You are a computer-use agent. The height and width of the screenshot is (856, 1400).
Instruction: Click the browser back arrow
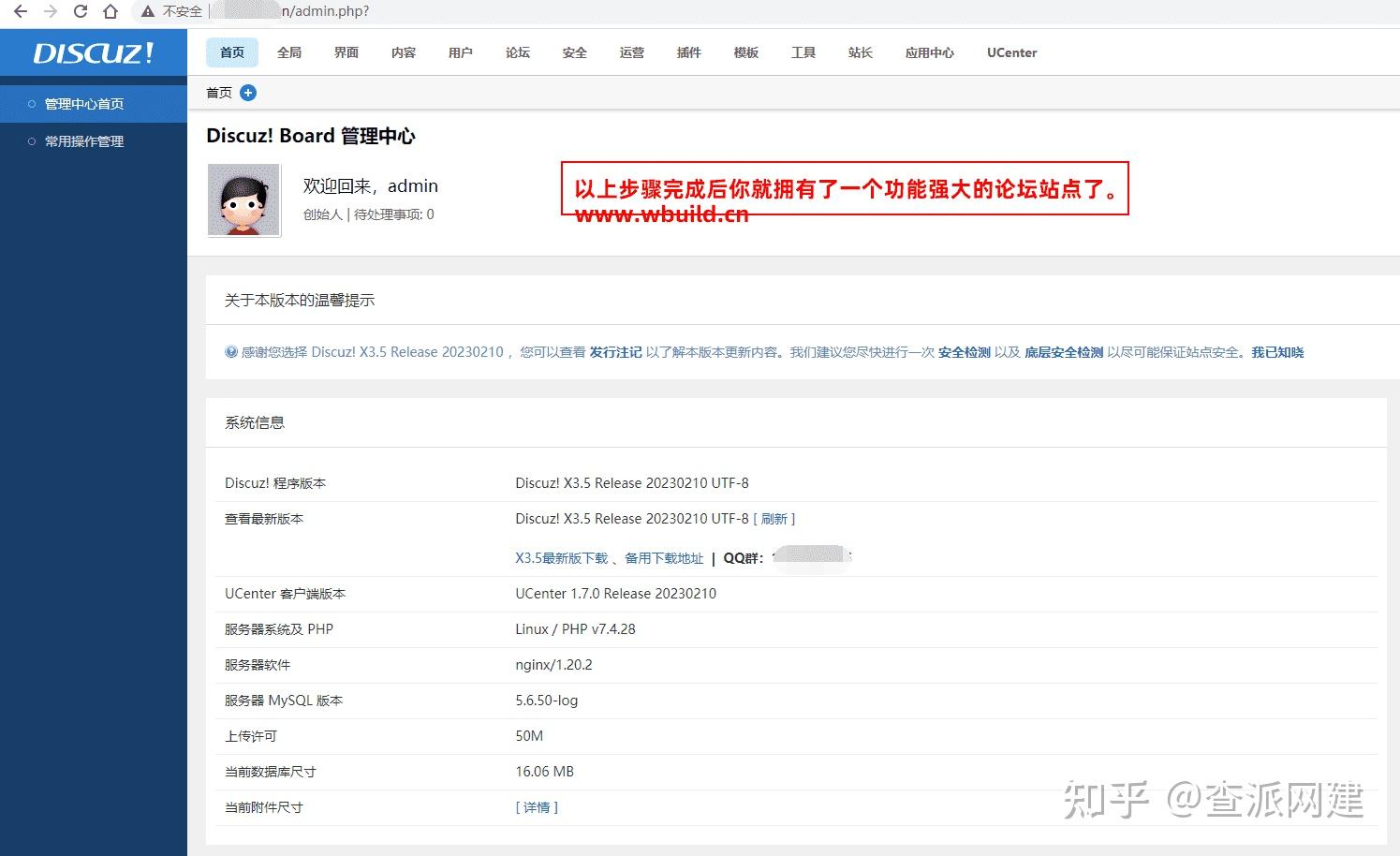[x=19, y=12]
